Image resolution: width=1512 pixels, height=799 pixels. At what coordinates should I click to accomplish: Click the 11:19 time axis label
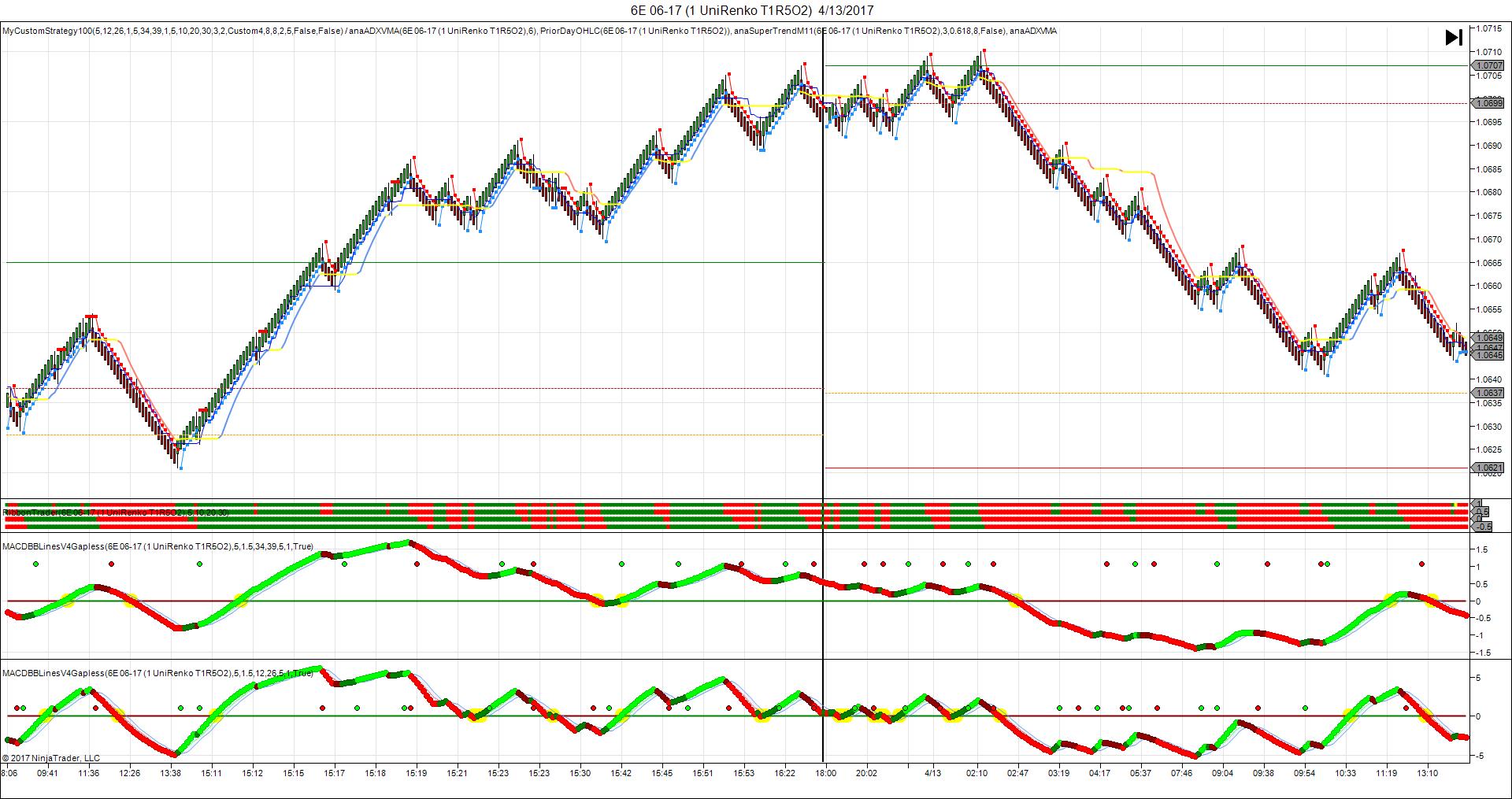tap(1387, 773)
